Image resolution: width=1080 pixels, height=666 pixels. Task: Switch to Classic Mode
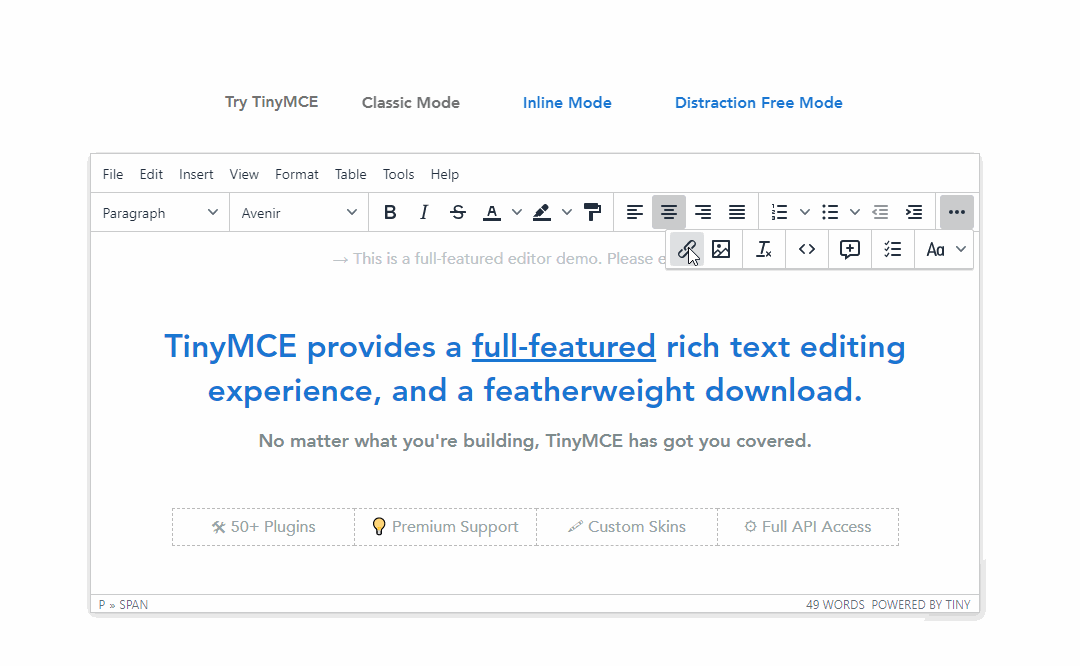pyautogui.click(x=411, y=103)
